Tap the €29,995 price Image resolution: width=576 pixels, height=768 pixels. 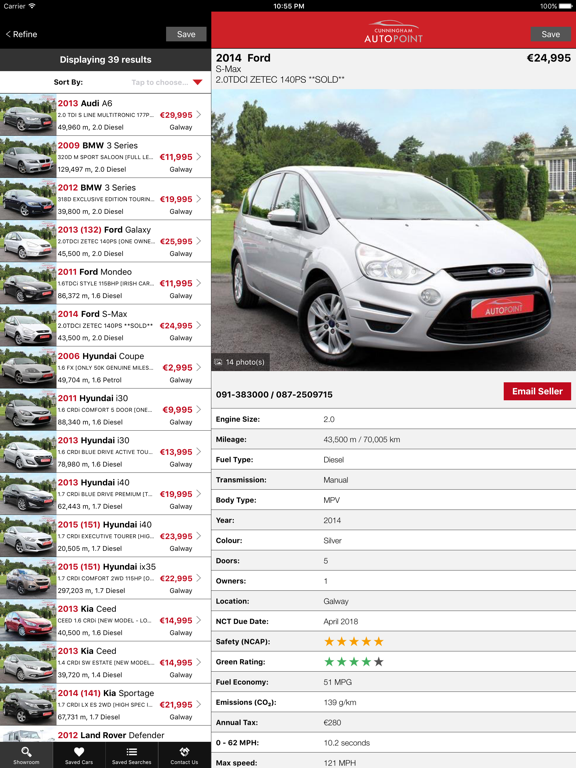[x=176, y=115]
